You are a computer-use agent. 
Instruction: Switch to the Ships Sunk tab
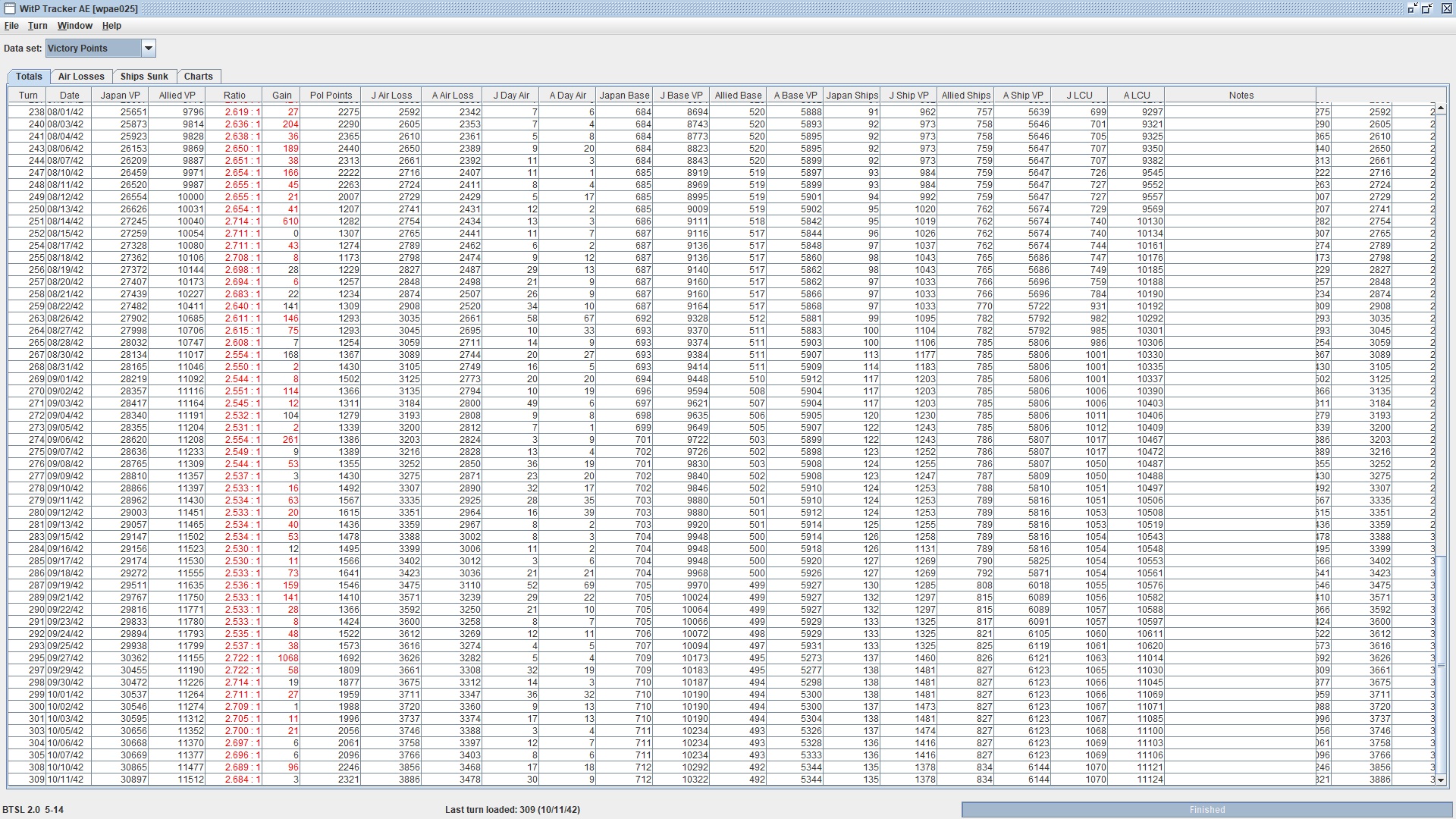click(x=144, y=77)
